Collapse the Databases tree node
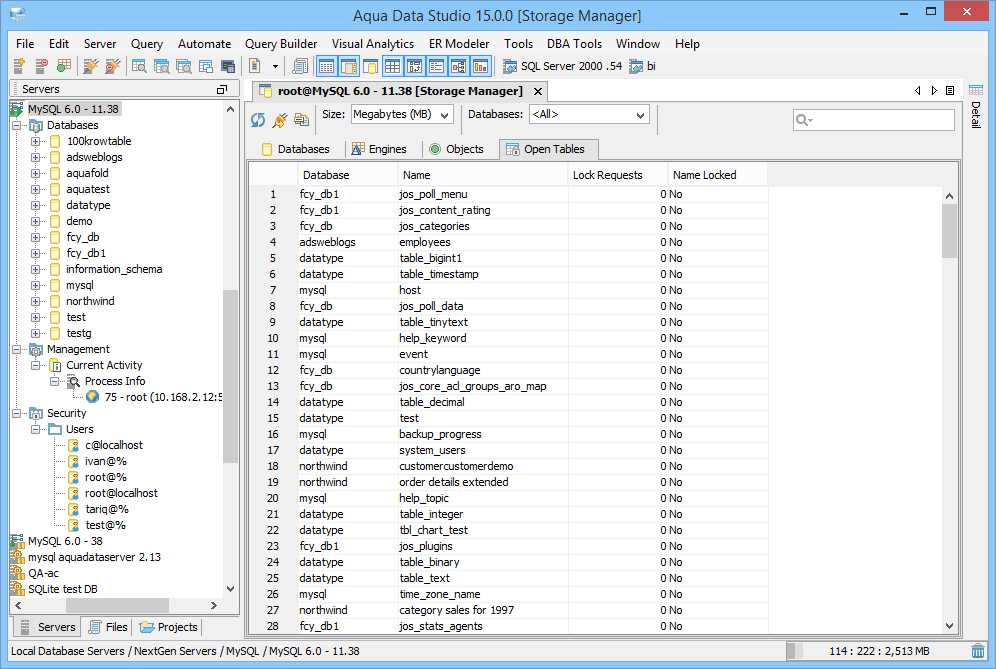Screen dimensions: 996x669 click(17, 125)
